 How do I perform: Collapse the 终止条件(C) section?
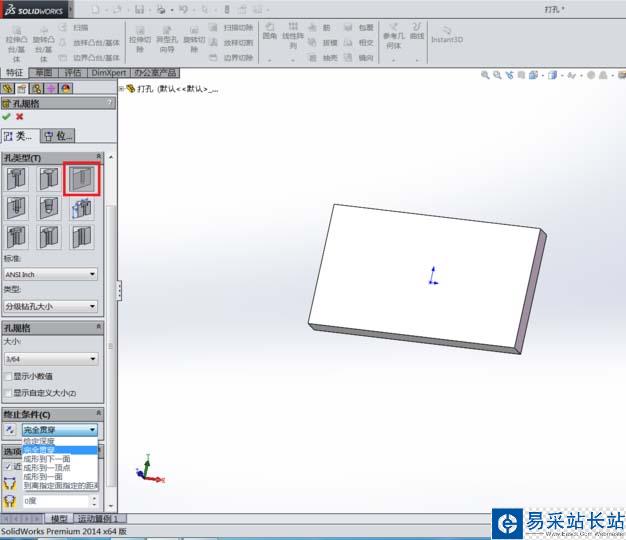pos(99,413)
